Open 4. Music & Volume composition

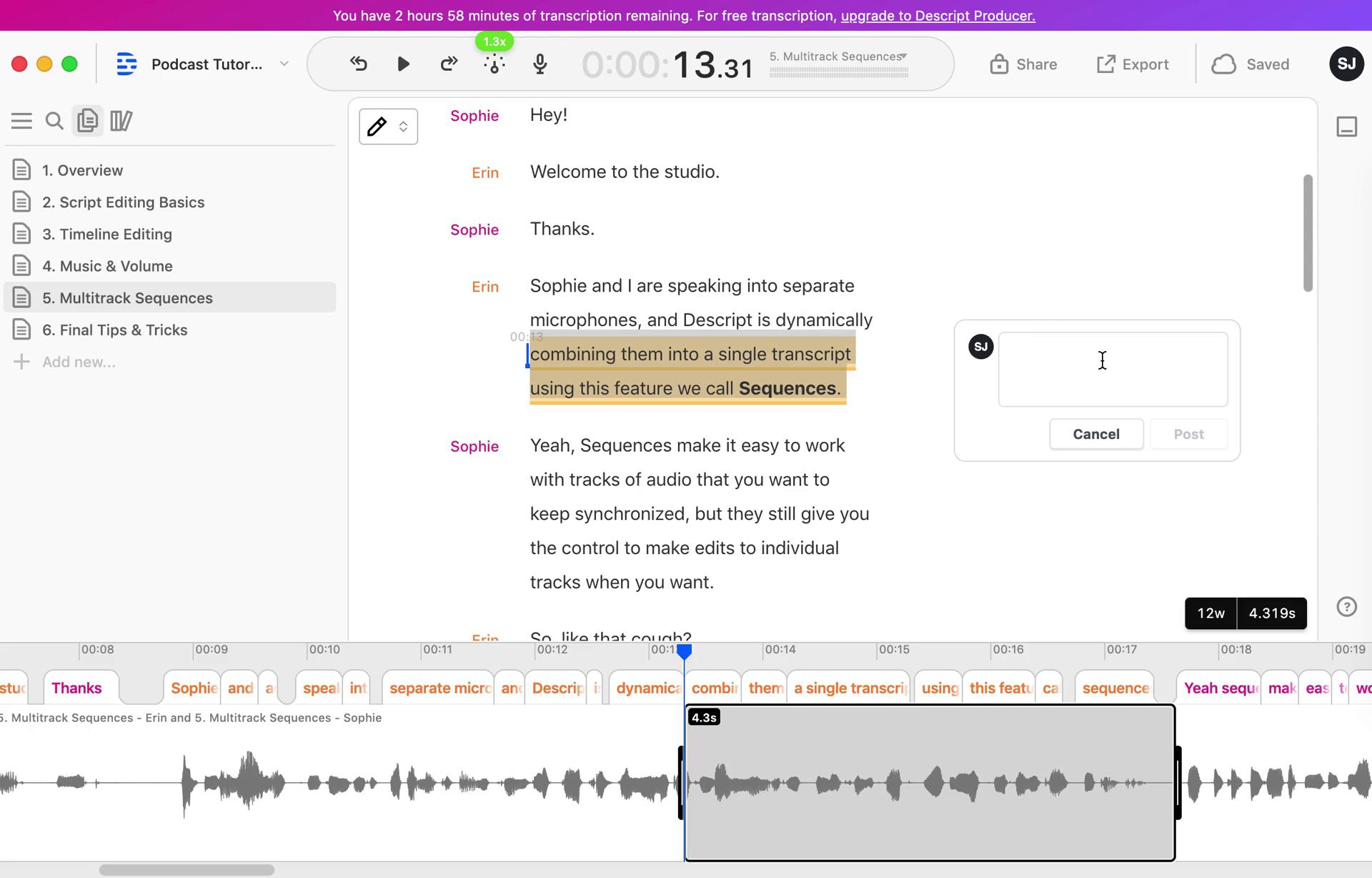click(x=170, y=266)
